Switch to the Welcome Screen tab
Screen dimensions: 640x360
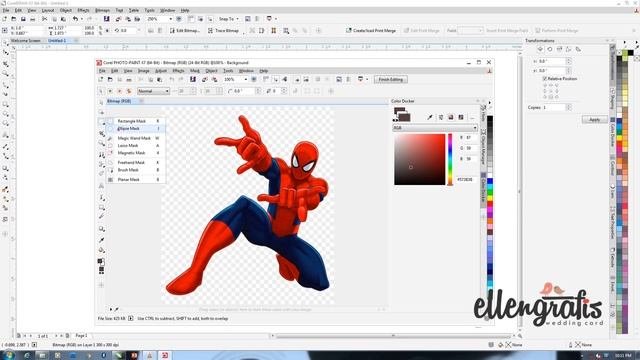click(x=25, y=41)
